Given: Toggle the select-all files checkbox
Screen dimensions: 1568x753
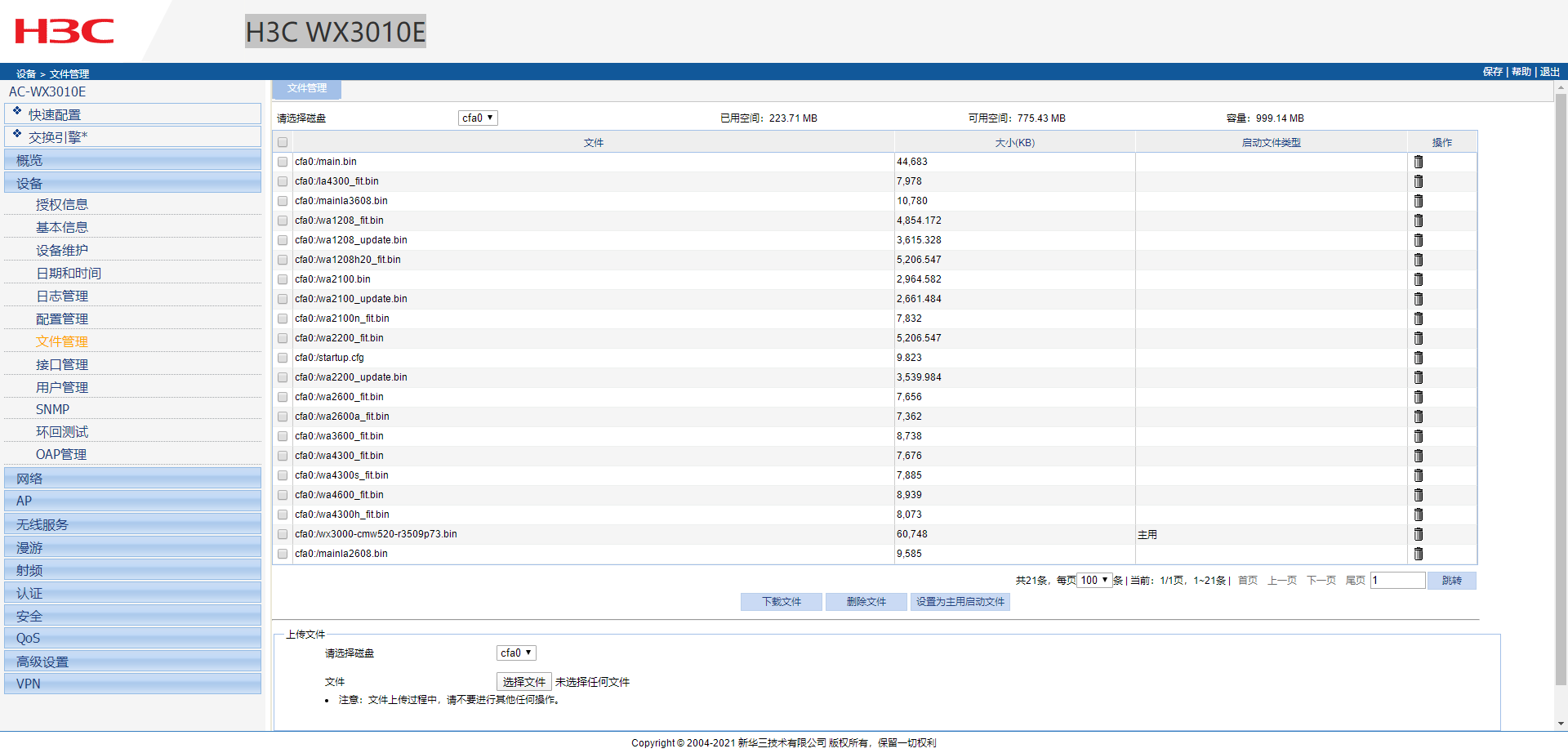Looking at the screenshot, I should tap(283, 142).
